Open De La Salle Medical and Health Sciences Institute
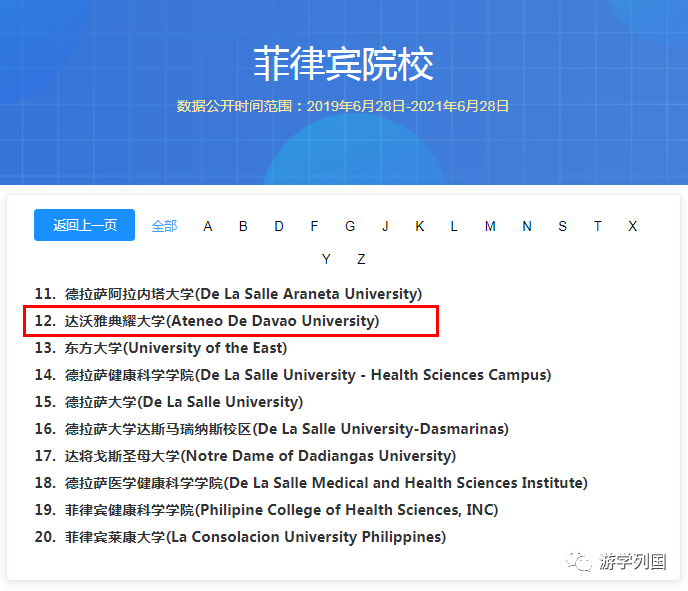 pos(311,483)
